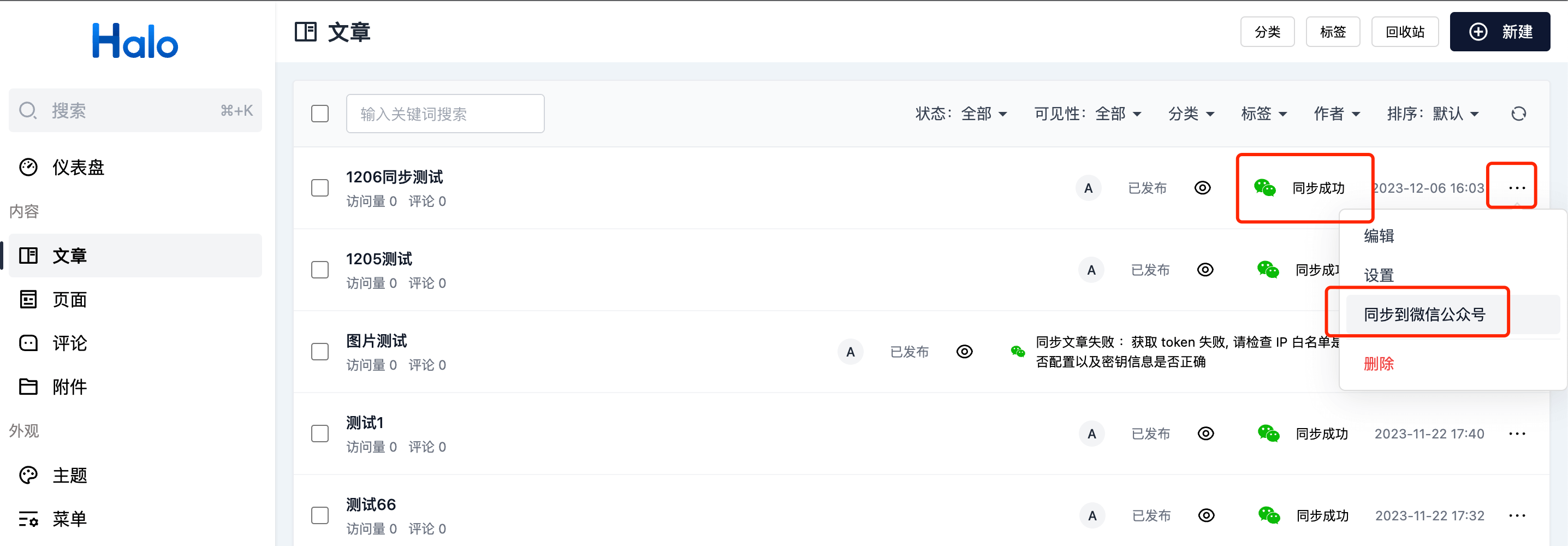This screenshot has height=546, width=1568.
Task: Open the 可见性: 全部 dropdown
Action: click(1087, 114)
